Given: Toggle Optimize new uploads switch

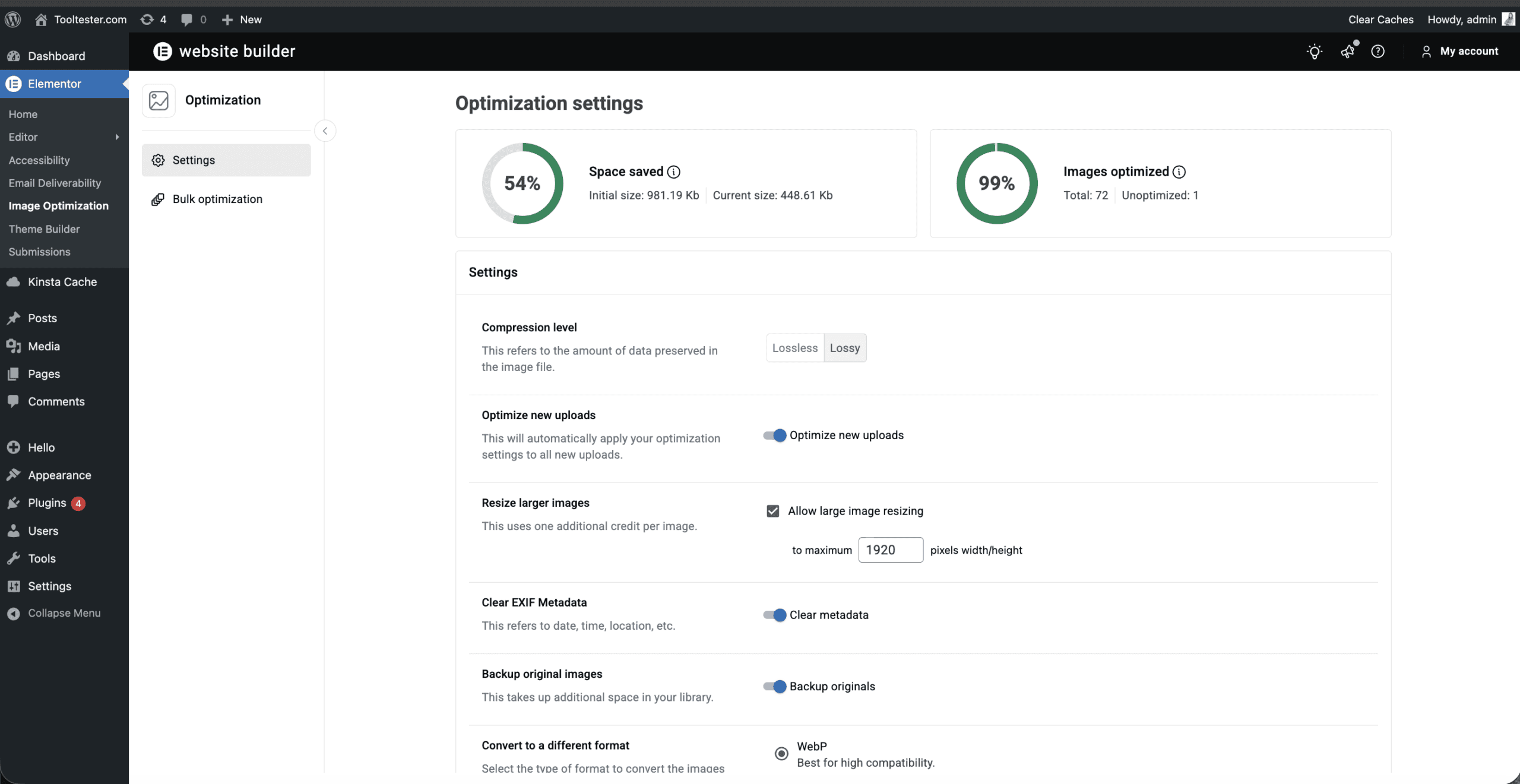Looking at the screenshot, I should 775,436.
